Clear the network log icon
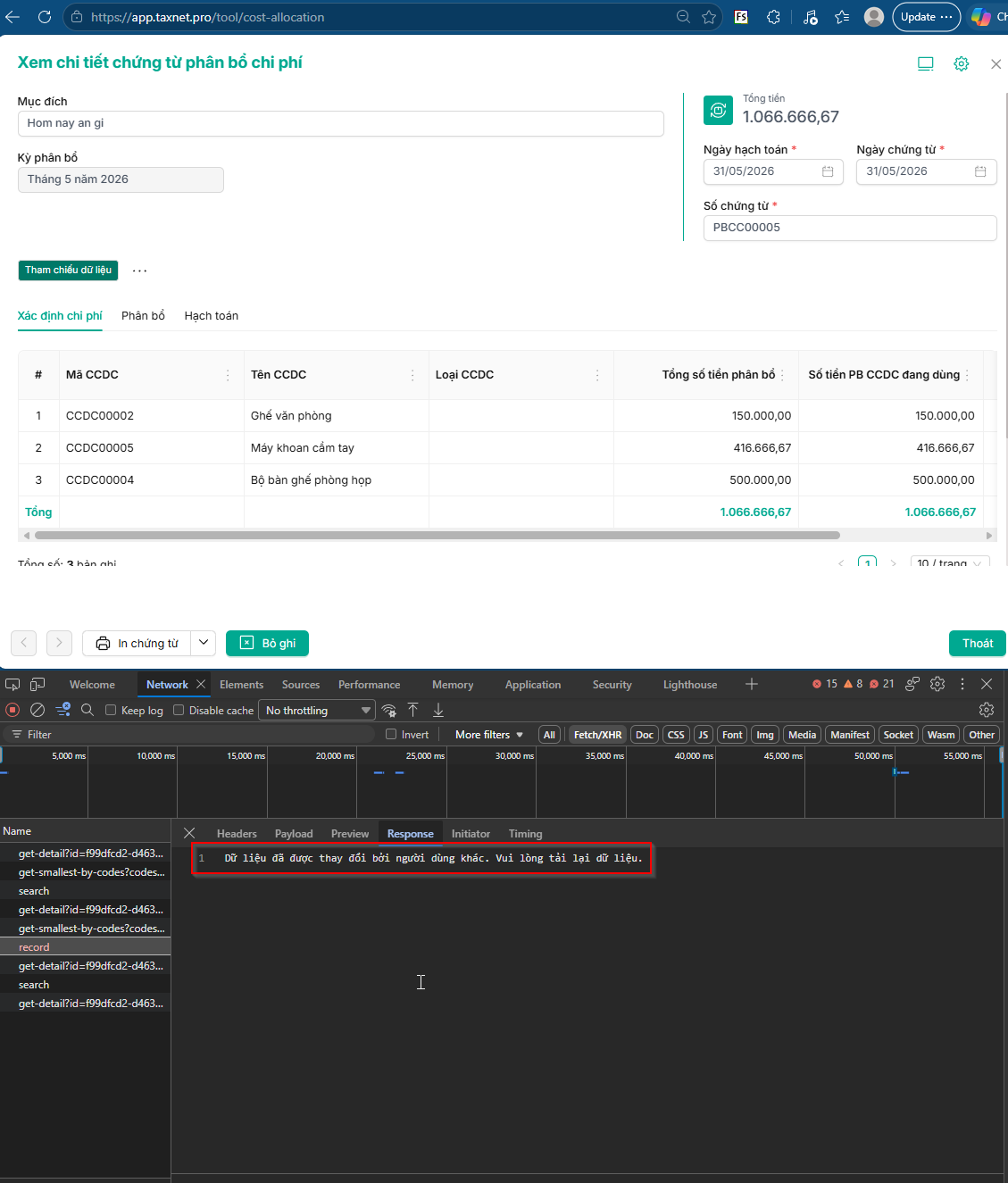Image resolution: width=1008 pixels, height=1183 pixels. (x=37, y=710)
